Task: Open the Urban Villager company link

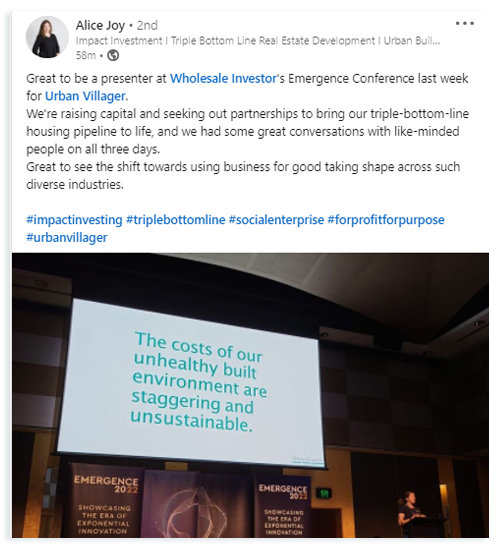Action: point(85,96)
